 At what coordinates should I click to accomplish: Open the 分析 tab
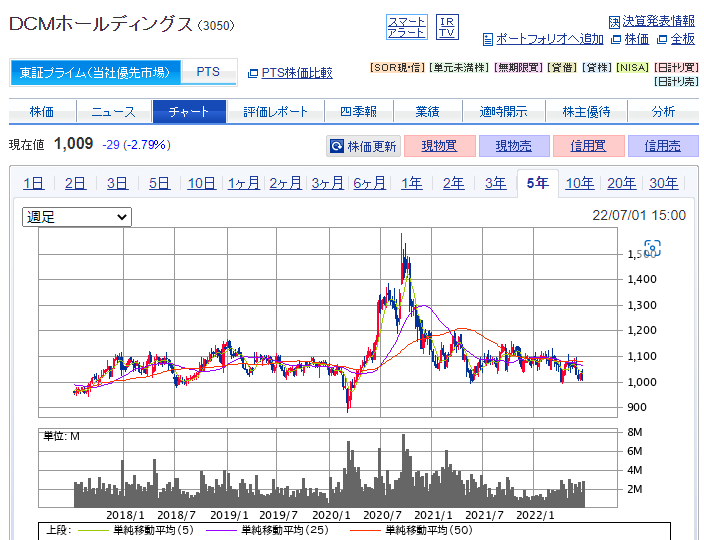click(x=663, y=111)
